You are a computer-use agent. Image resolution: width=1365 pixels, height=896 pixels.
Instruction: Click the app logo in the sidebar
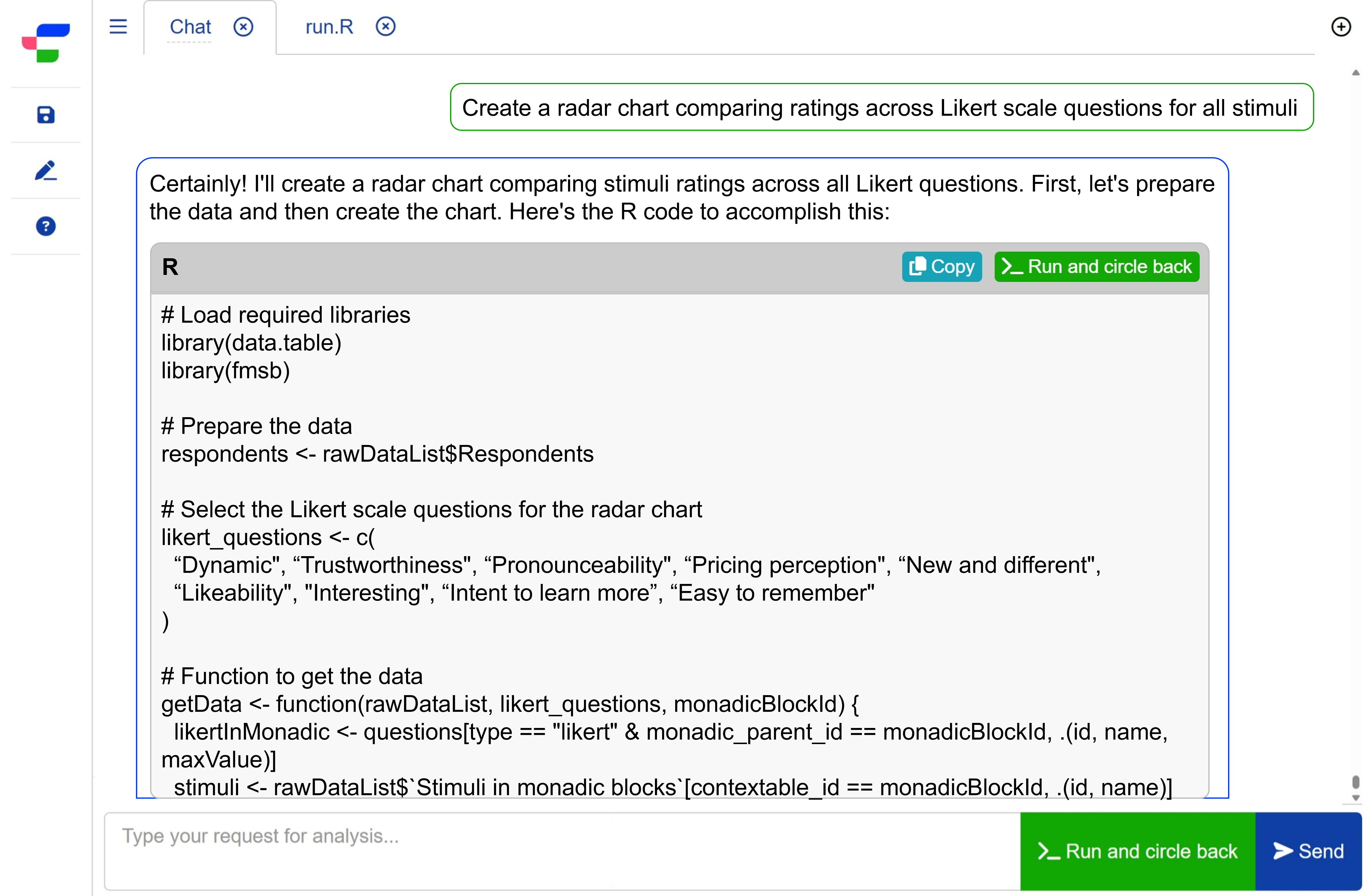pos(46,42)
